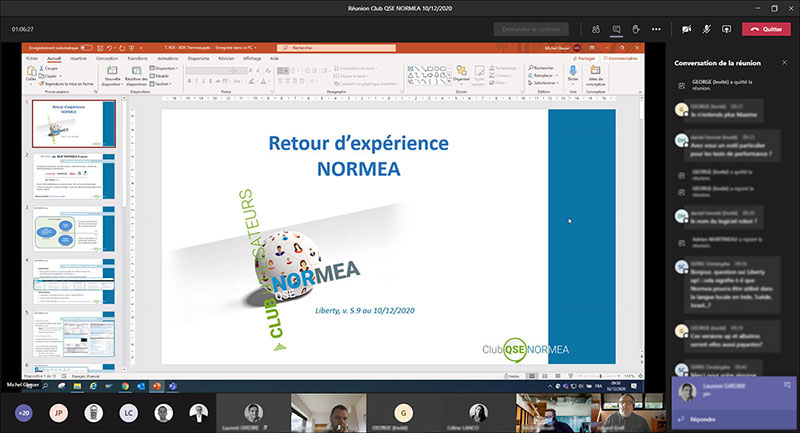Screen dimensions: 800x433
Task: Open the Sélectionner dropdown
Action: click(544, 83)
